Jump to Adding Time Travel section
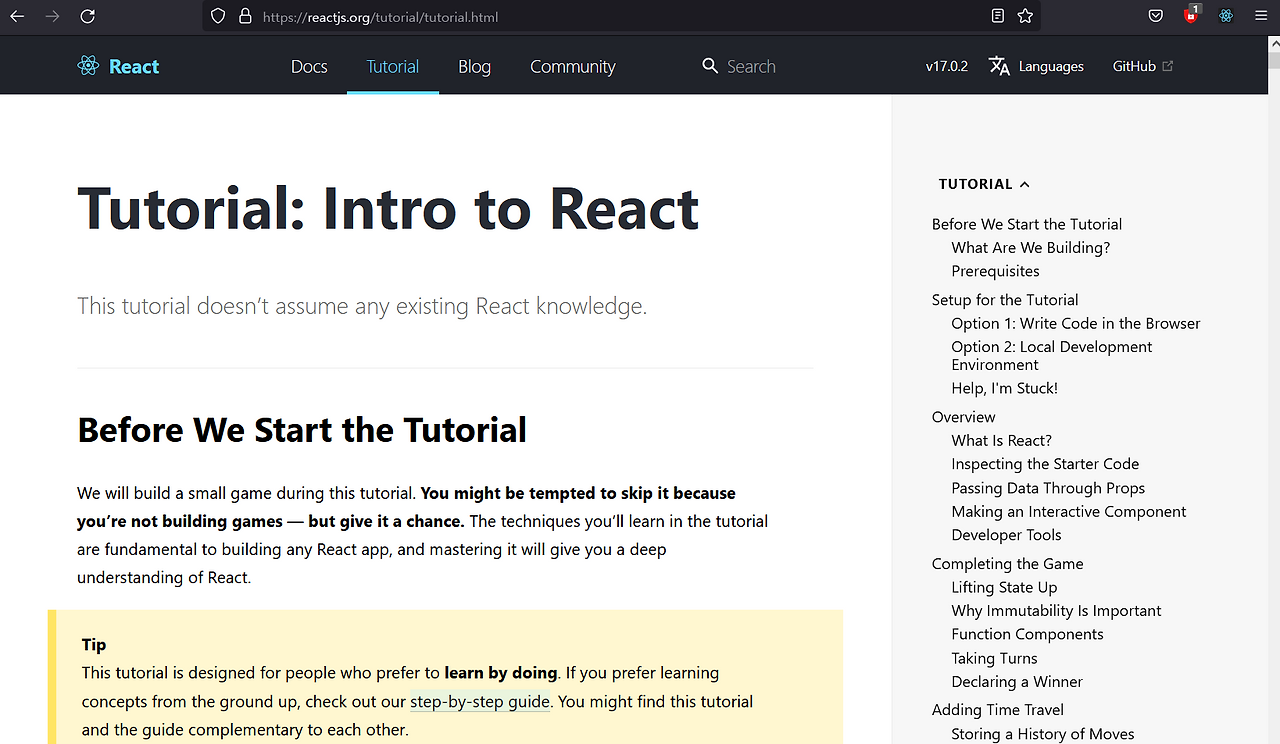The width and height of the screenshot is (1280, 744). tap(998, 710)
